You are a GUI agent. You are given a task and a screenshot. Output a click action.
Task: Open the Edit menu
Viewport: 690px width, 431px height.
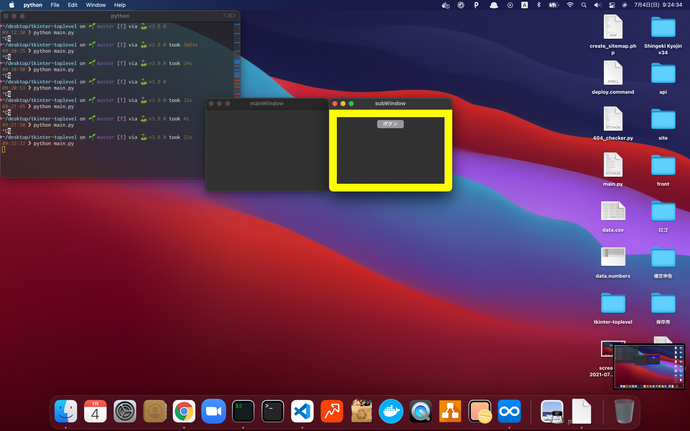tap(73, 5)
